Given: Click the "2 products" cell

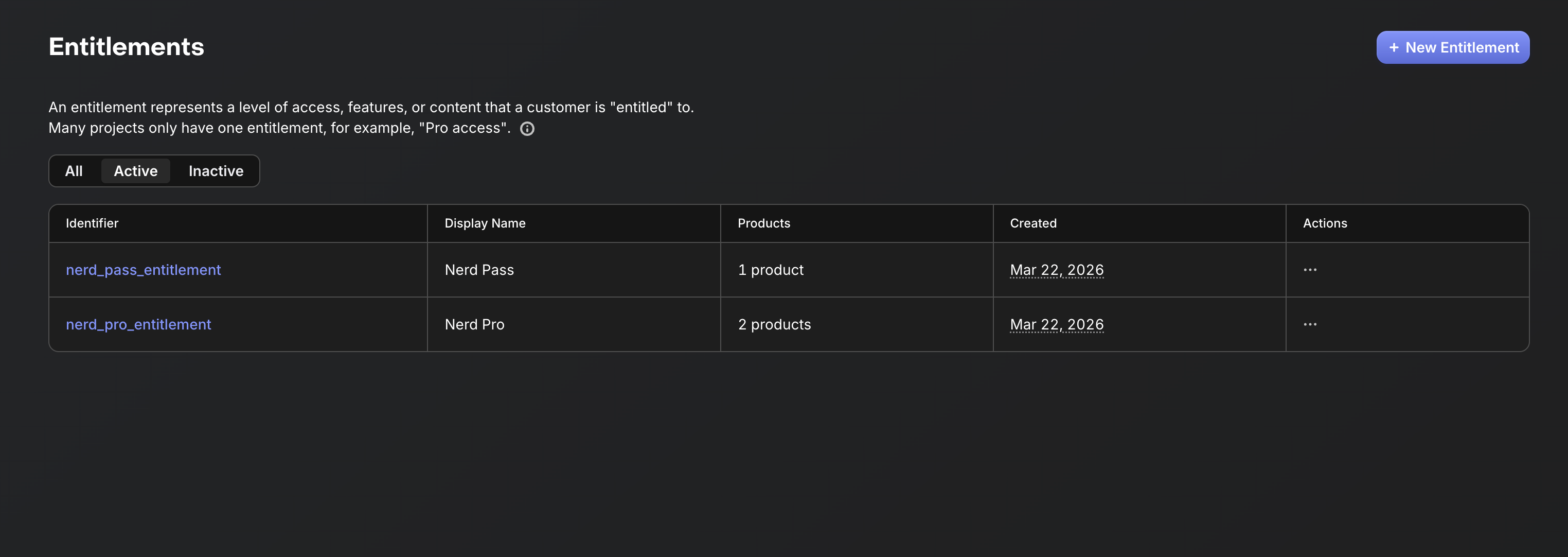Looking at the screenshot, I should point(774,324).
